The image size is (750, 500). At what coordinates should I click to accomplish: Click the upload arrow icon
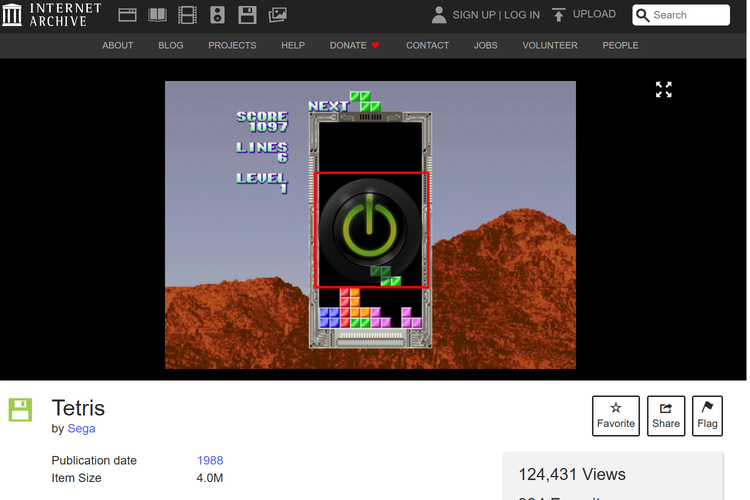pyautogui.click(x=558, y=15)
